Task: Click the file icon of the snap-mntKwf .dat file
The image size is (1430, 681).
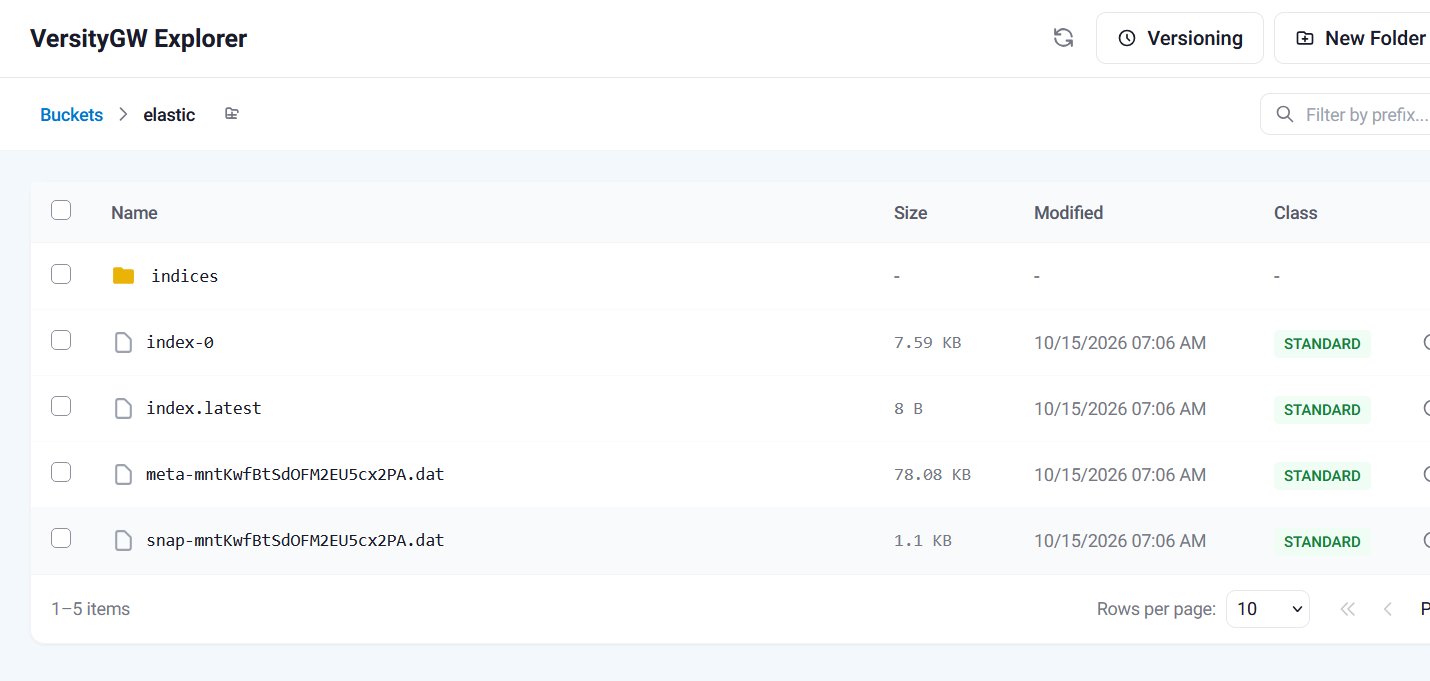Action: [x=123, y=541]
